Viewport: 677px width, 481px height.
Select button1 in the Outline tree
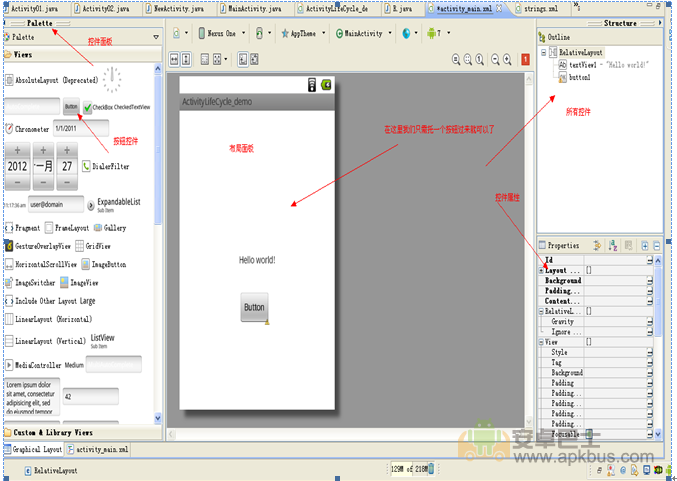click(579, 76)
